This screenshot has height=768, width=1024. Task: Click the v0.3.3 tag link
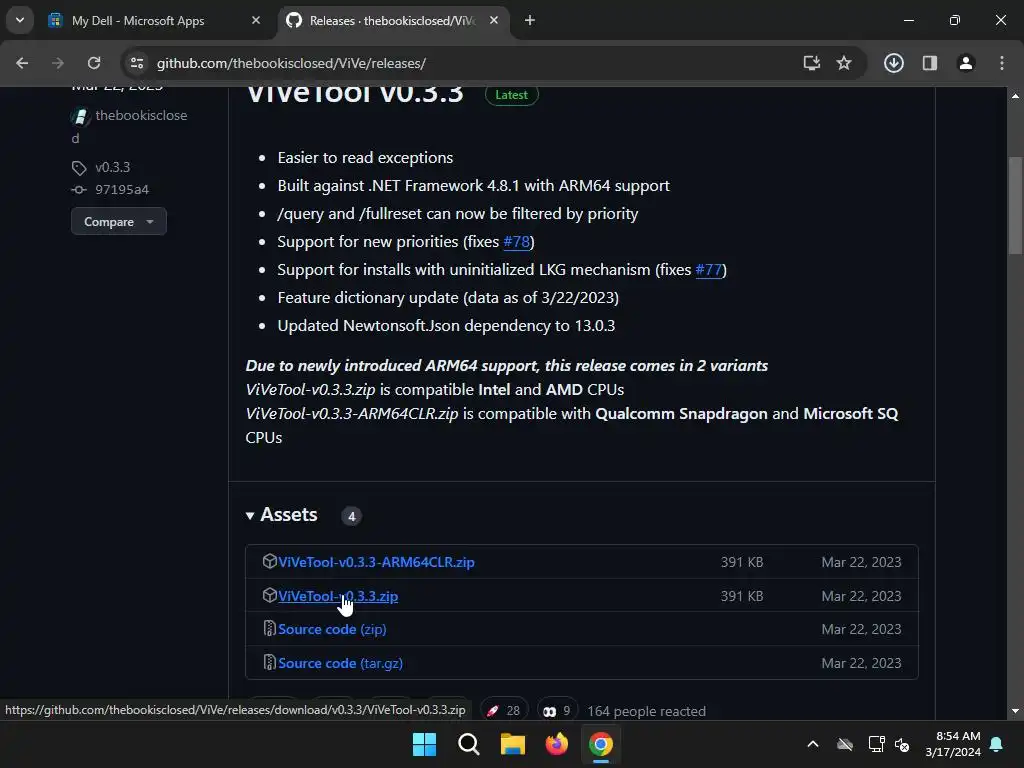[112, 167]
